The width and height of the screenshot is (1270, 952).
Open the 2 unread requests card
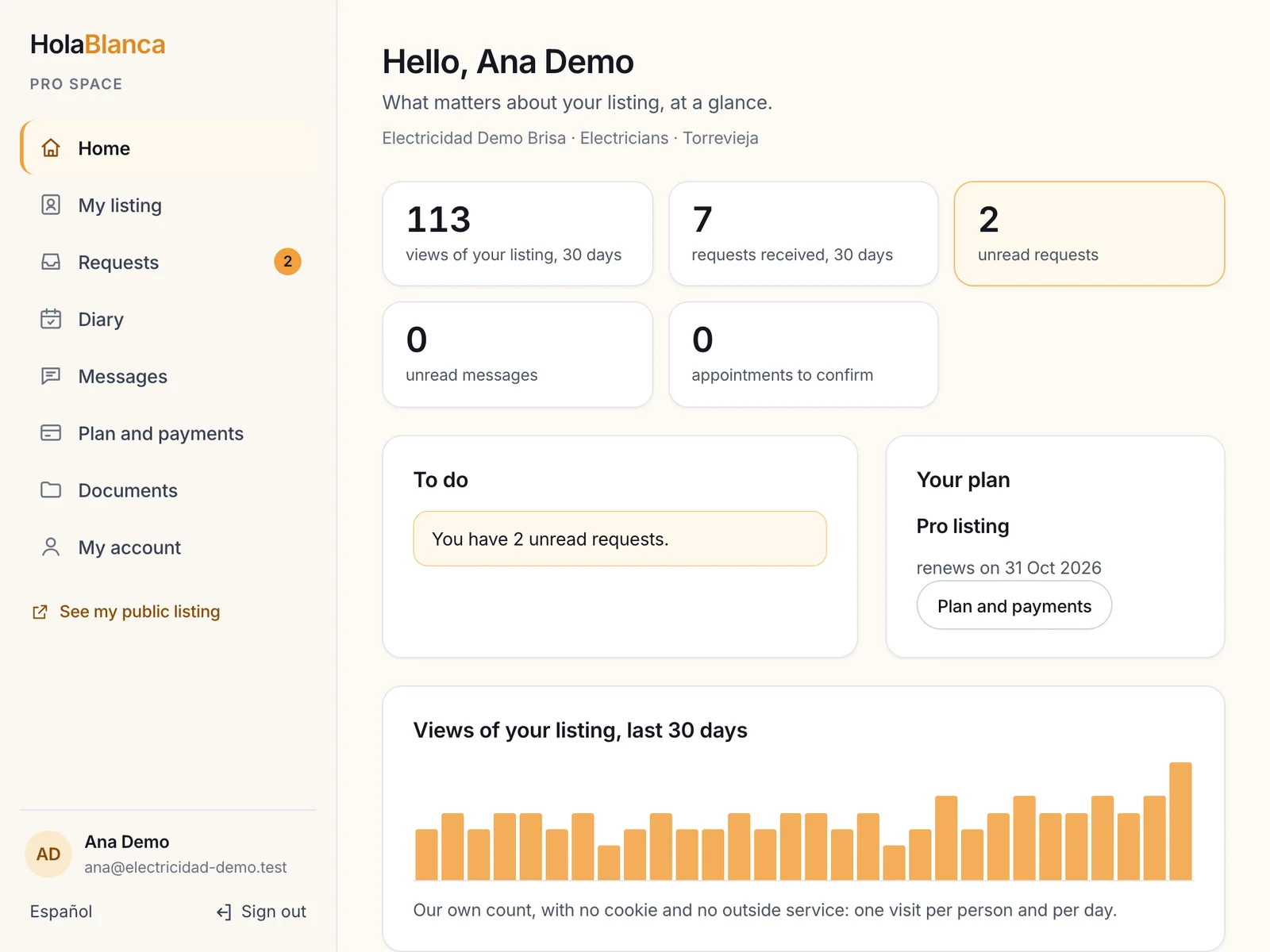click(1089, 234)
